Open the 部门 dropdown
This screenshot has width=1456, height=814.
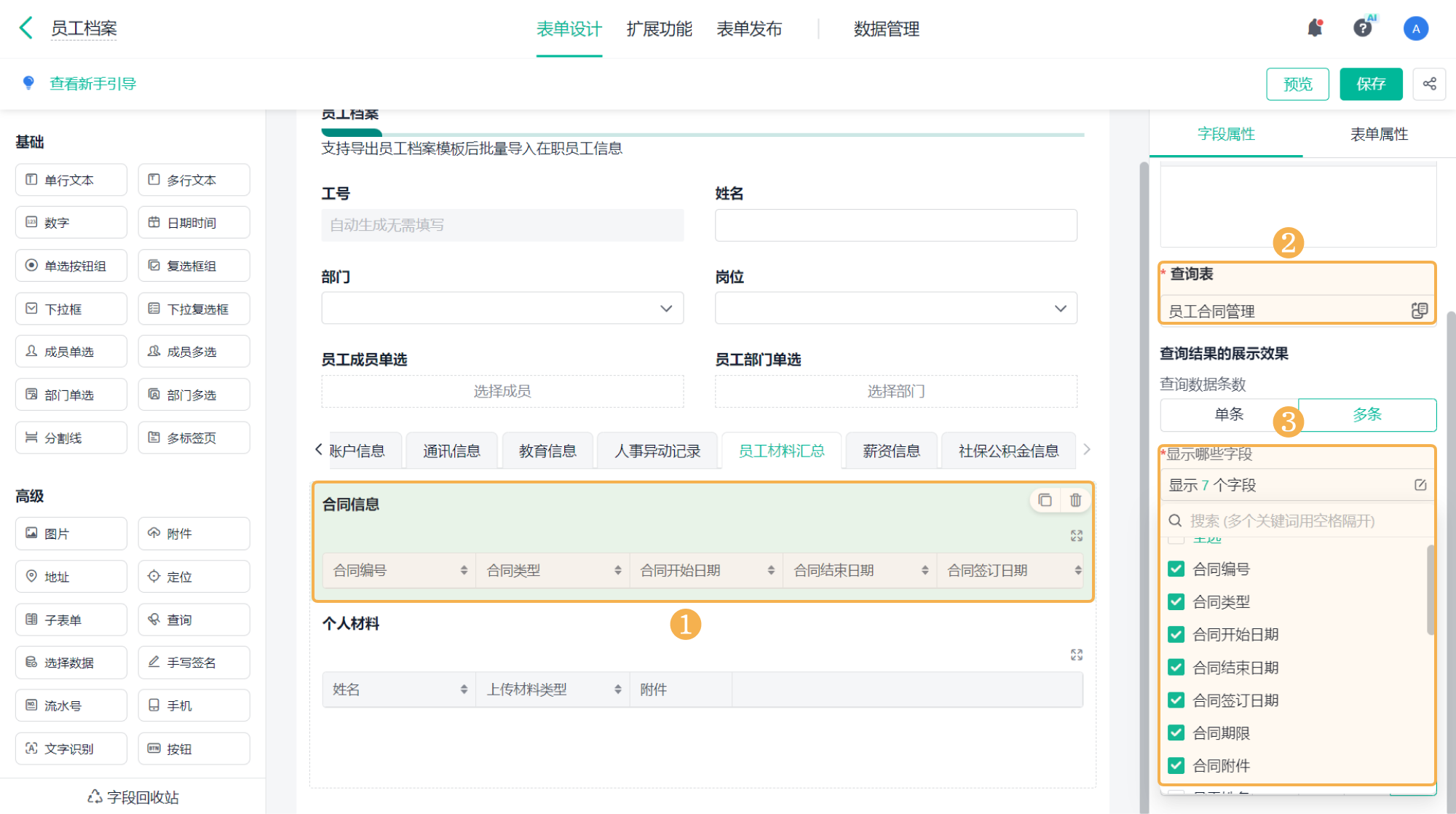pyautogui.click(x=502, y=309)
